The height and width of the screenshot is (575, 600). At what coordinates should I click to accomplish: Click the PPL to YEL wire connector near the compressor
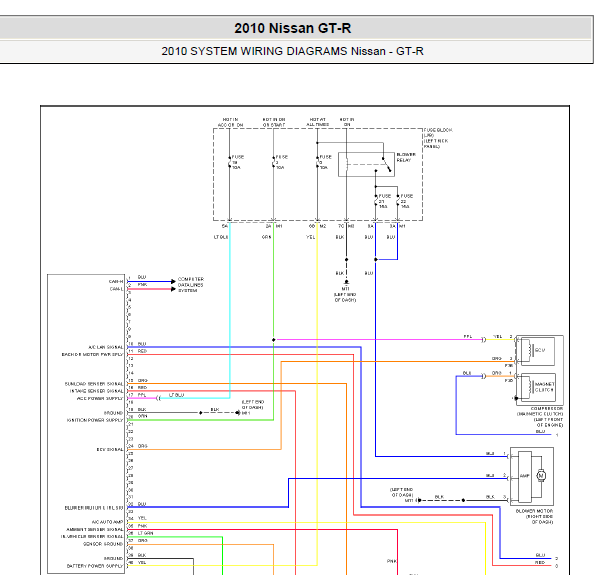(484, 340)
